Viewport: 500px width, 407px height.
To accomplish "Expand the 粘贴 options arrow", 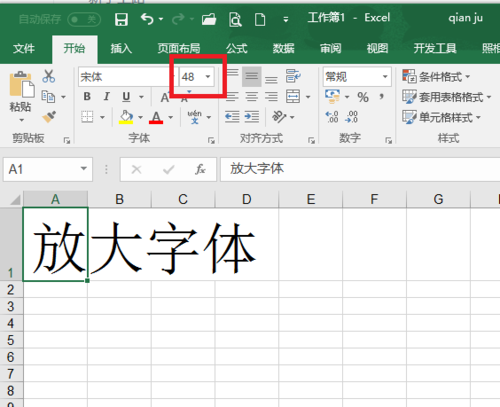I will point(21,120).
